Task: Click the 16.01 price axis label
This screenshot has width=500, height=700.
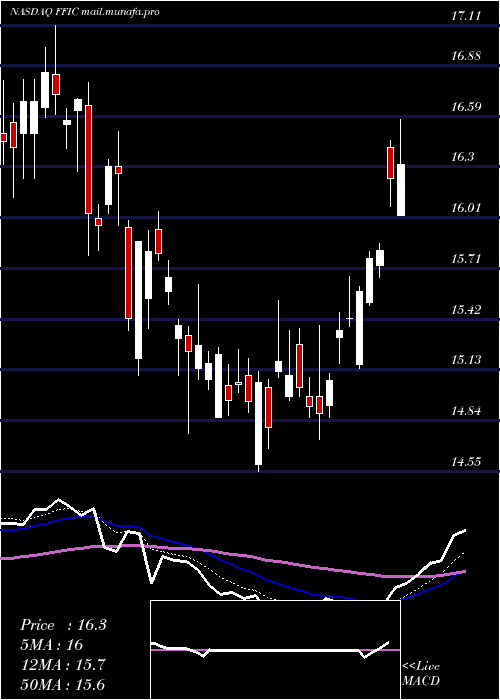Action: point(466,208)
